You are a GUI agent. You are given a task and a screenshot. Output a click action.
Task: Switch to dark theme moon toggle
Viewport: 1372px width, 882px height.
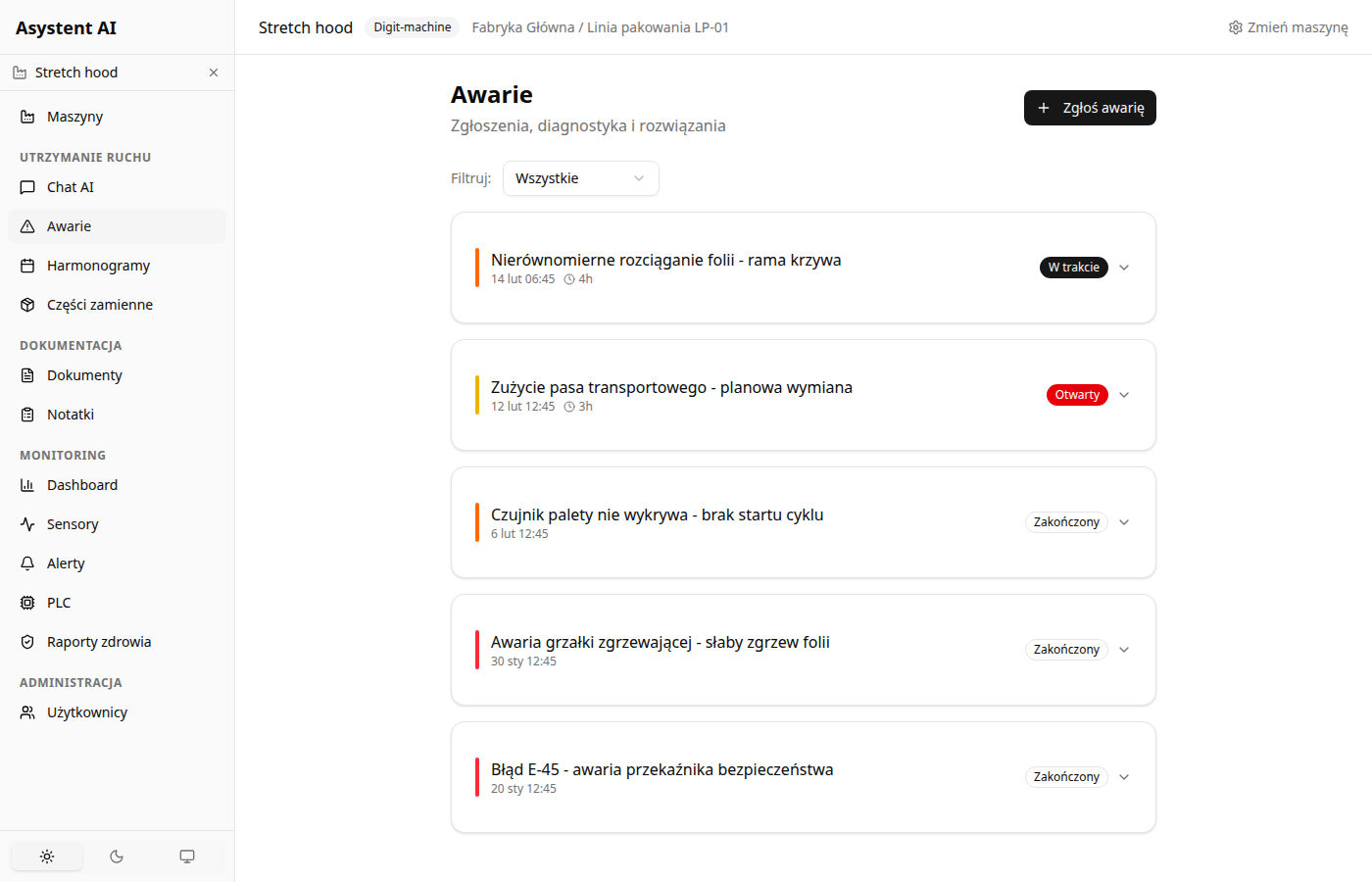[x=117, y=857]
